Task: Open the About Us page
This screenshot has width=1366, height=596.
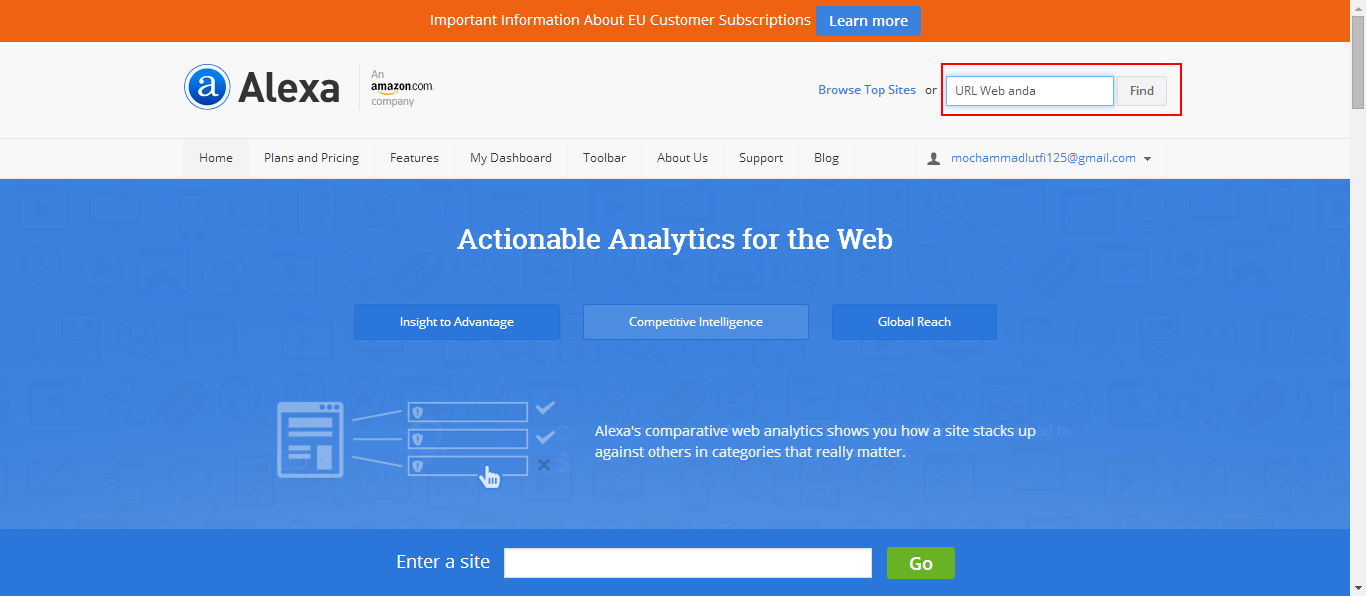Action: [682, 158]
